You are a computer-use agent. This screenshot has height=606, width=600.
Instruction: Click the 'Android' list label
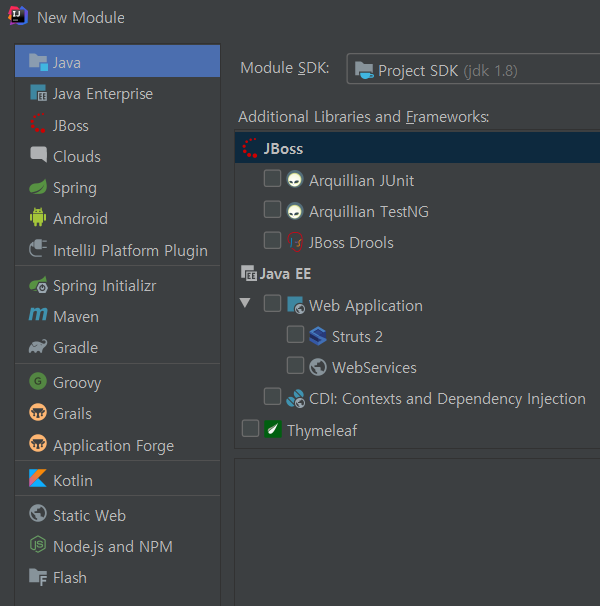pyautogui.click(x=80, y=219)
